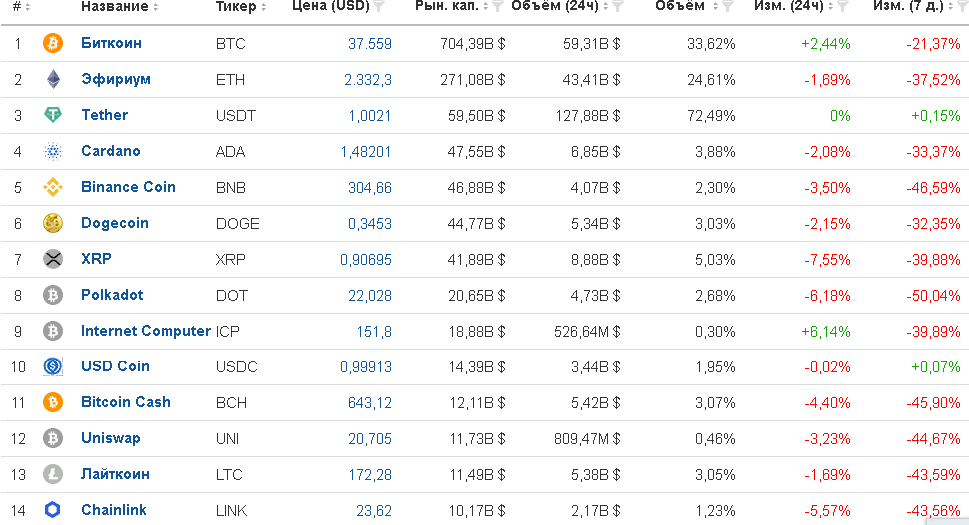Open the Tether link

[x=104, y=115]
